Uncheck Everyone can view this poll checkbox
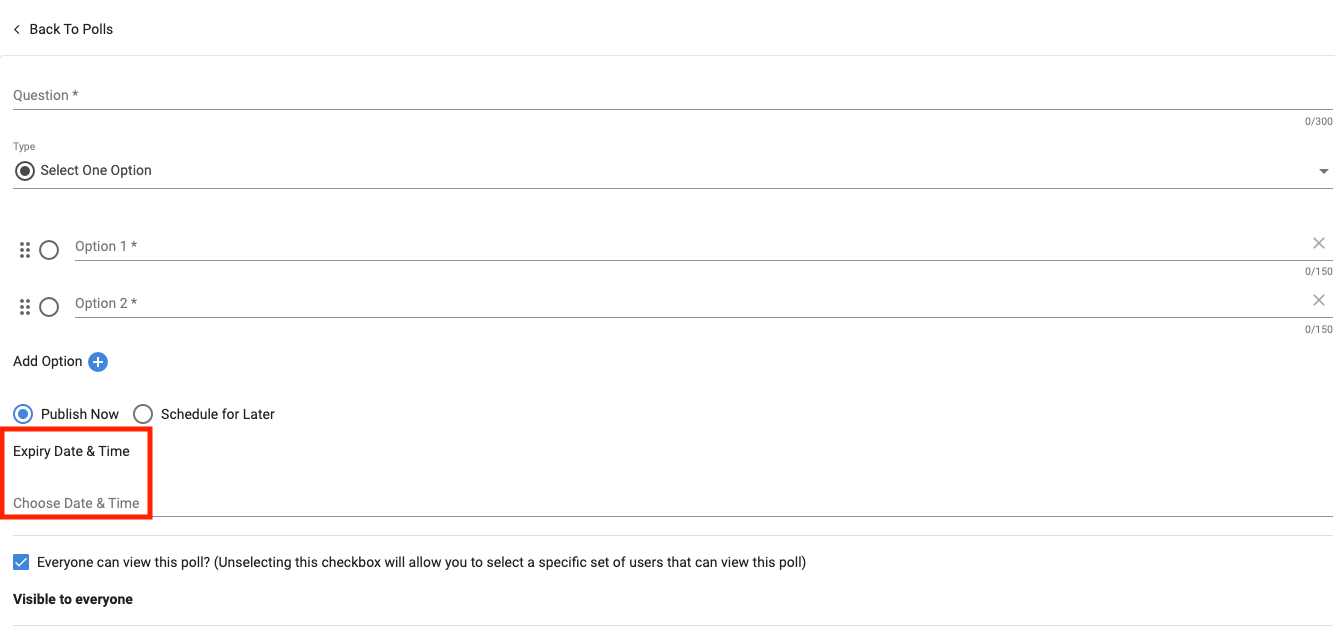 pyautogui.click(x=21, y=562)
